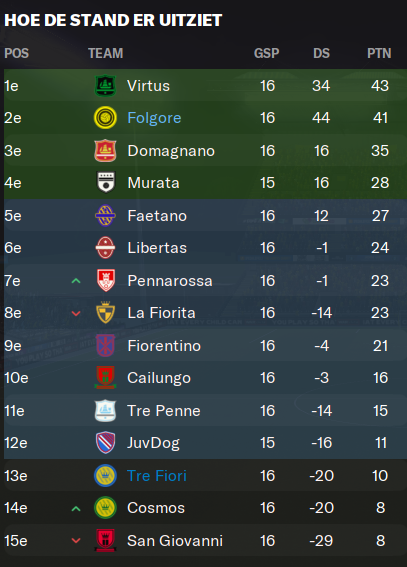407x567 pixels.
Task: Click Pennarossa's green up arrow
Action: pos(76,281)
